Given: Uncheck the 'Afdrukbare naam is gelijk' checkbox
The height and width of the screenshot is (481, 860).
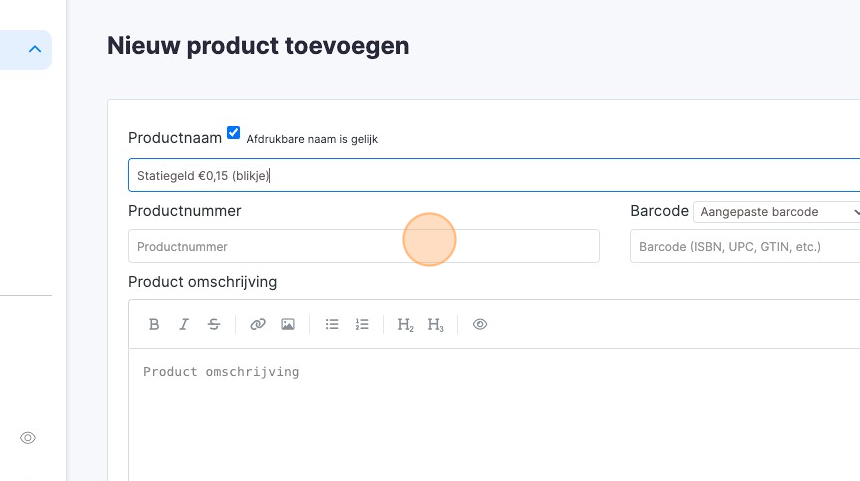Looking at the screenshot, I should [x=234, y=132].
